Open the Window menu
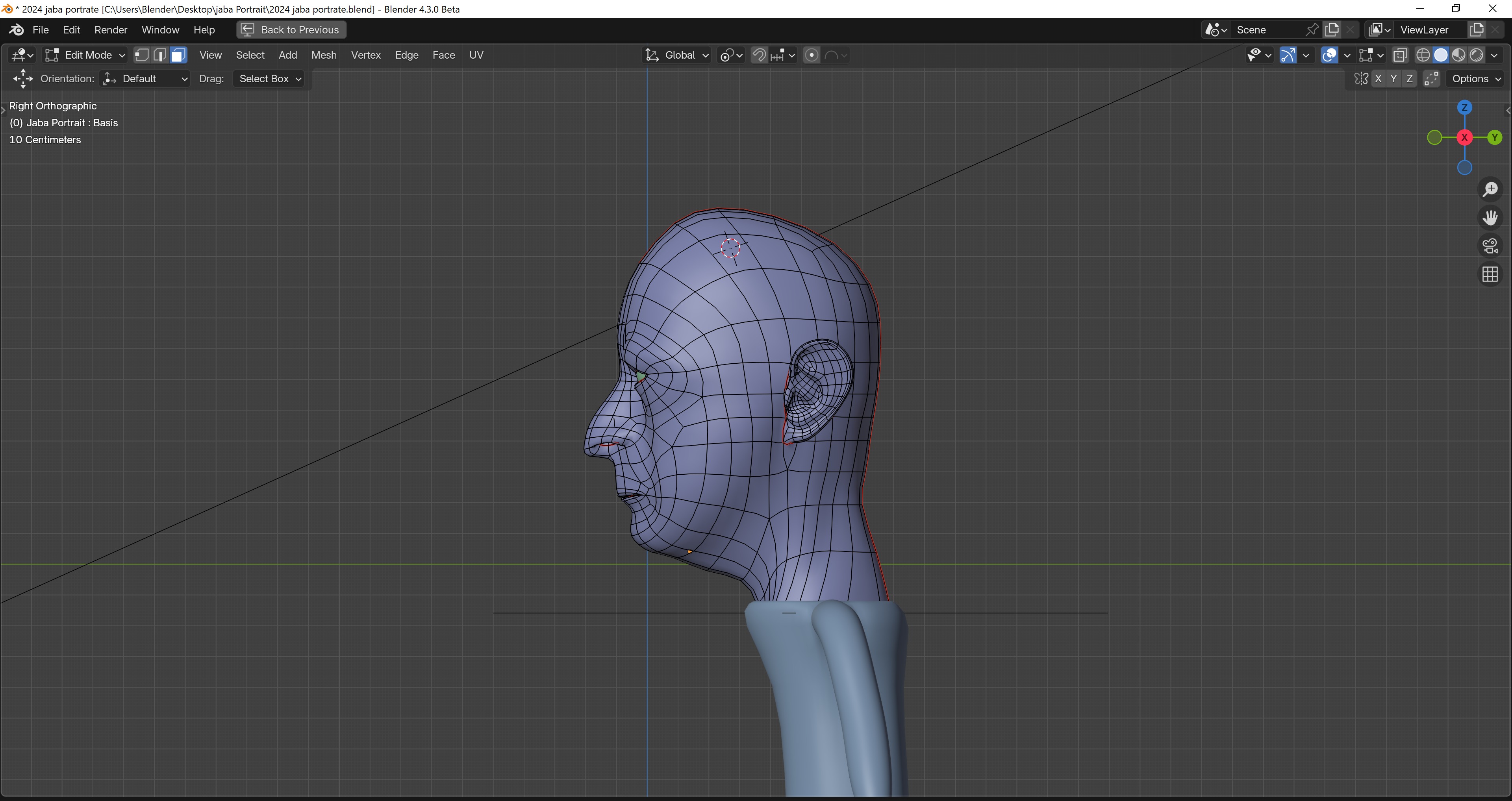This screenshot has width=1512, height=801. pos(160,30)
